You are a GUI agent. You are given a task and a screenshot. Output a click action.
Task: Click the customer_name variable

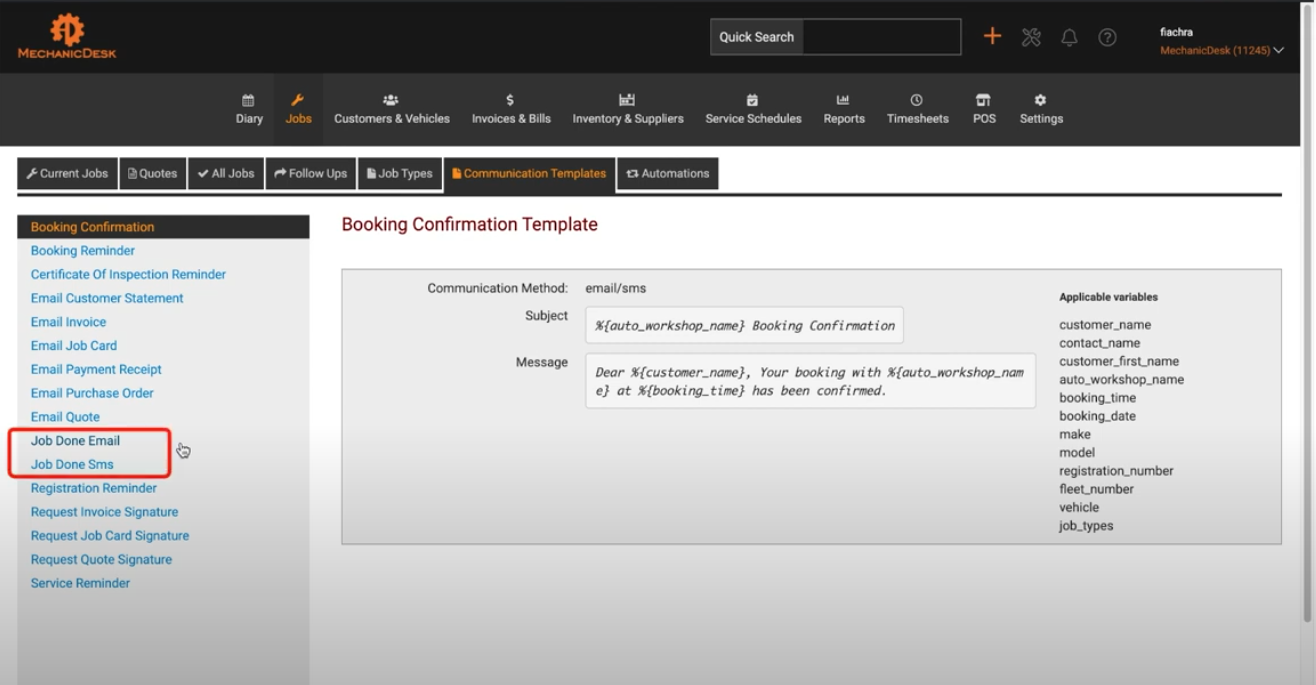pyautogui.click(x=1105, y=325)
